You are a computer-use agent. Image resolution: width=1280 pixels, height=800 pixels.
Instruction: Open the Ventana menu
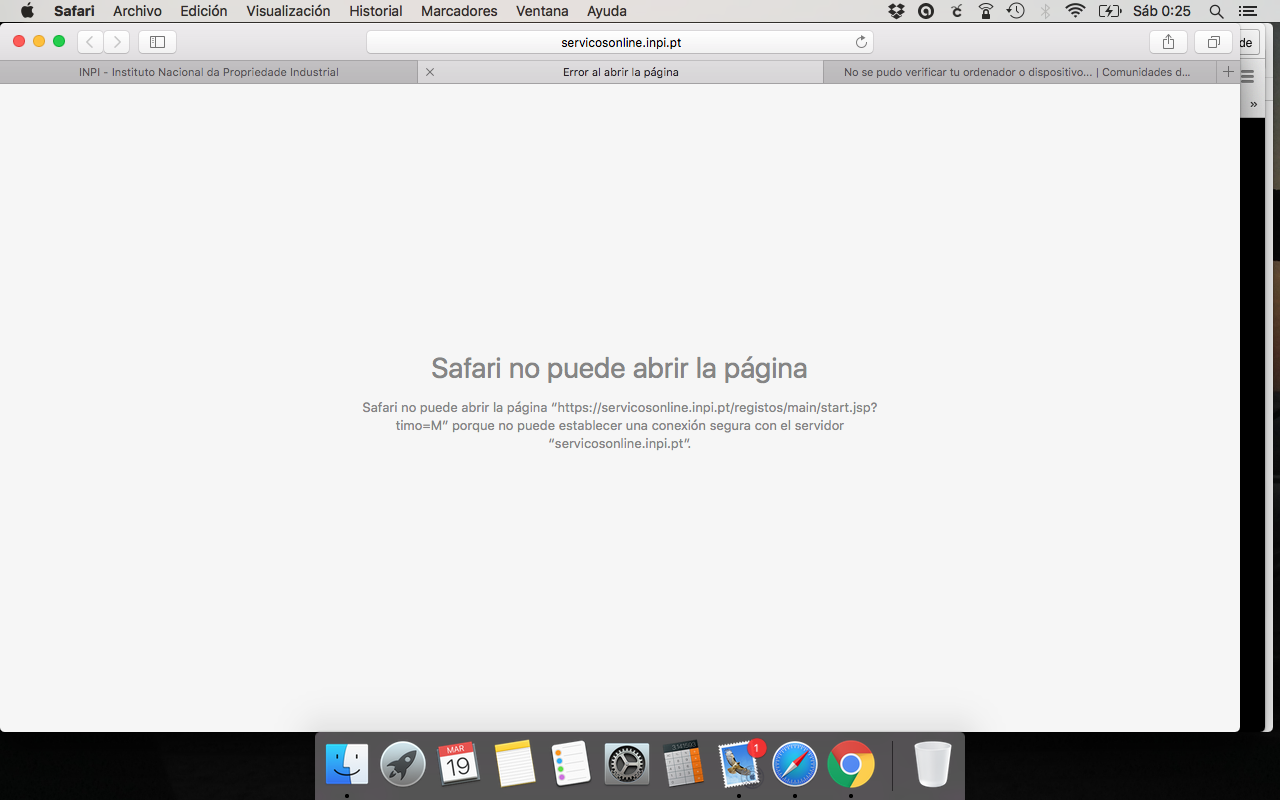542,11
